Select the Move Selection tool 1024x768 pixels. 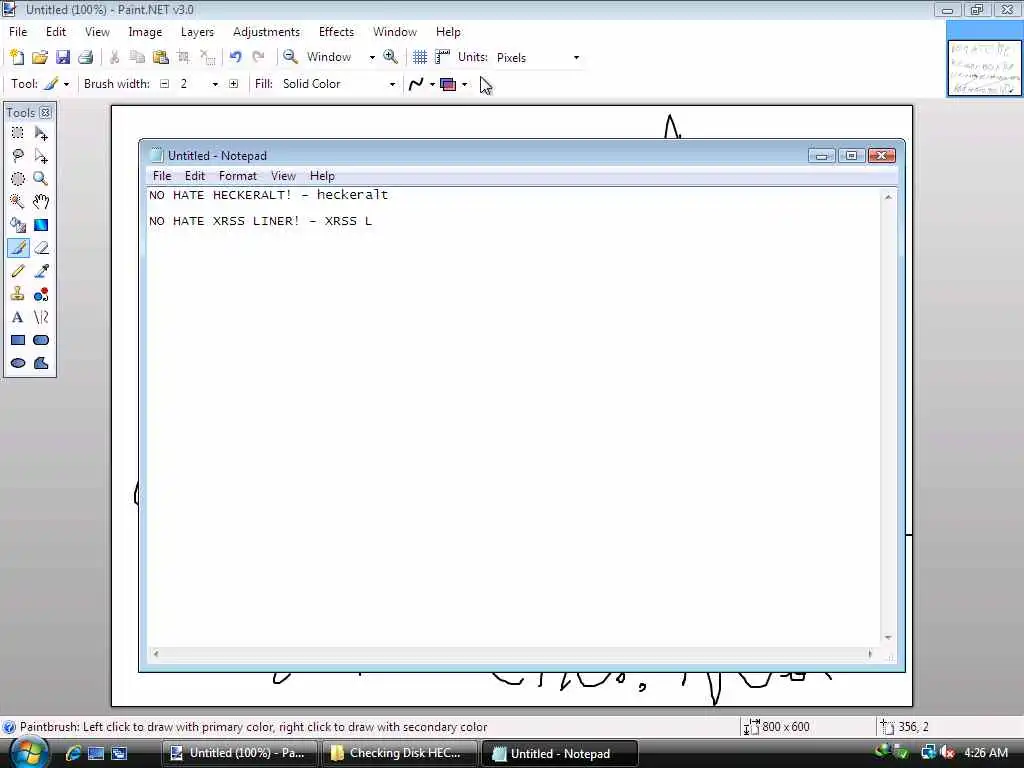[x=41, y=156]
